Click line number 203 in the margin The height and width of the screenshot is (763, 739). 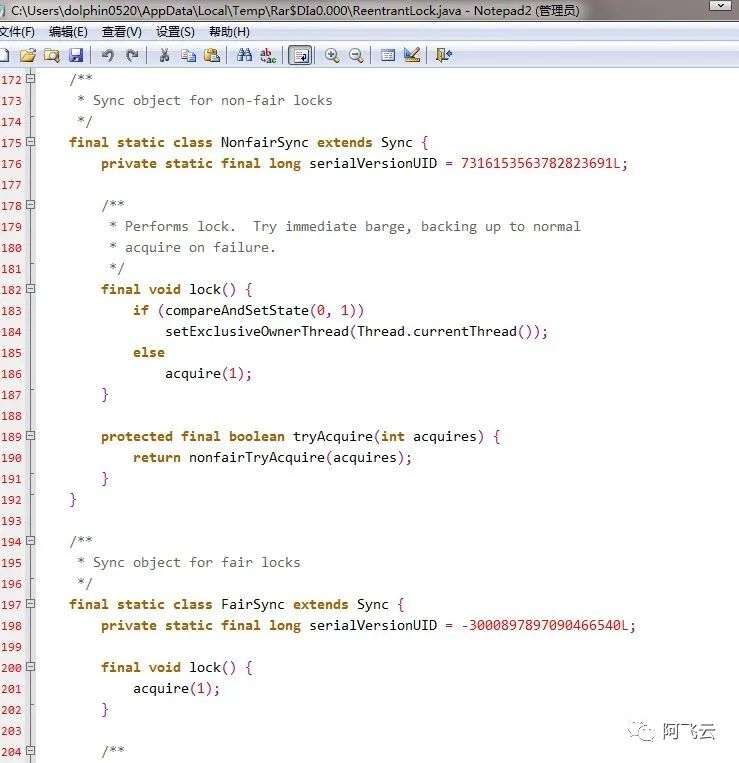click(x=12, y=731)
